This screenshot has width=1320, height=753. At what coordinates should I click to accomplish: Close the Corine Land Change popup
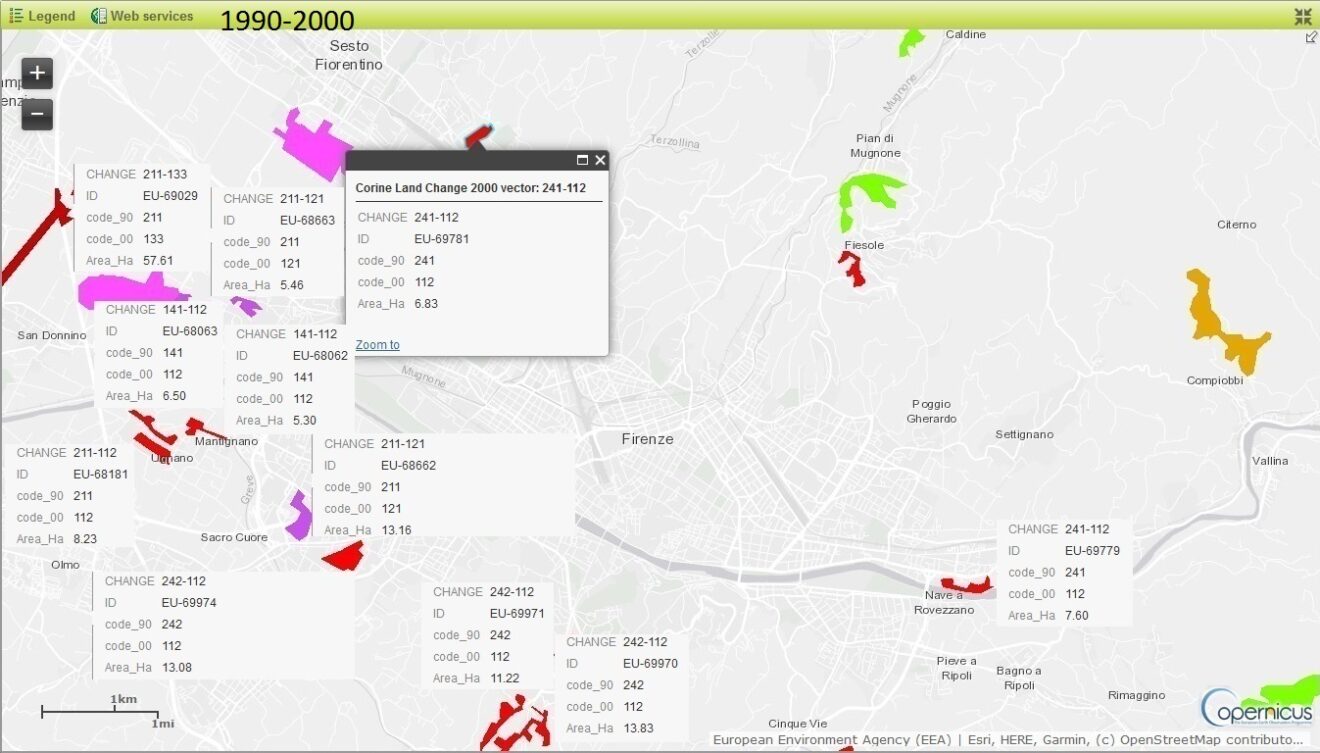[600, 160]
